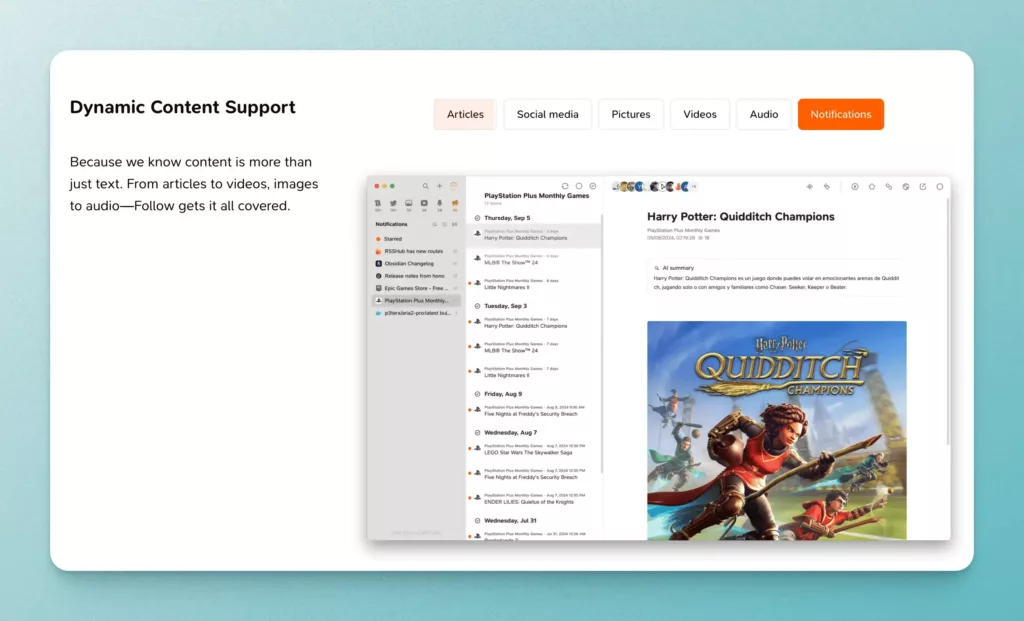Open Release notes from hono feed
The height and width of the screenshot is (621, 1024).
(x=416, y=276)
